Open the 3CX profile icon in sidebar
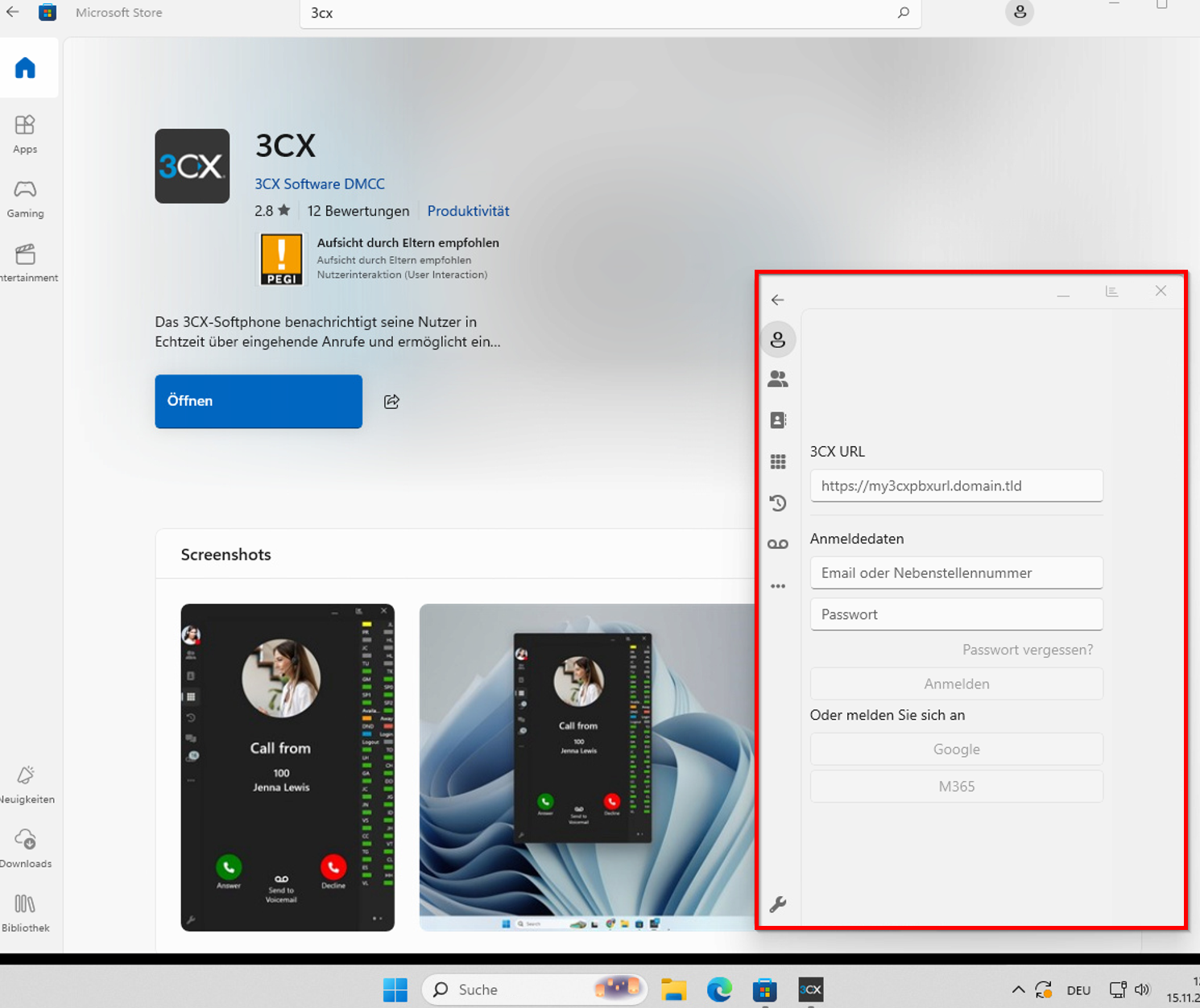This screenshot has height=1008, width=1200. coord(778,340)
